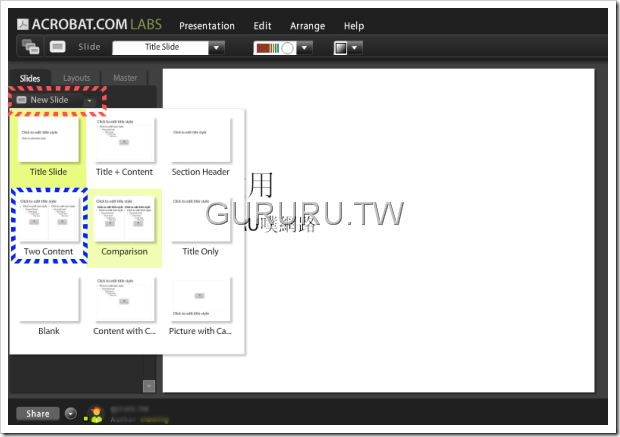
Task: Select the Content with Caption layout
Action: [x=124, y=306]
